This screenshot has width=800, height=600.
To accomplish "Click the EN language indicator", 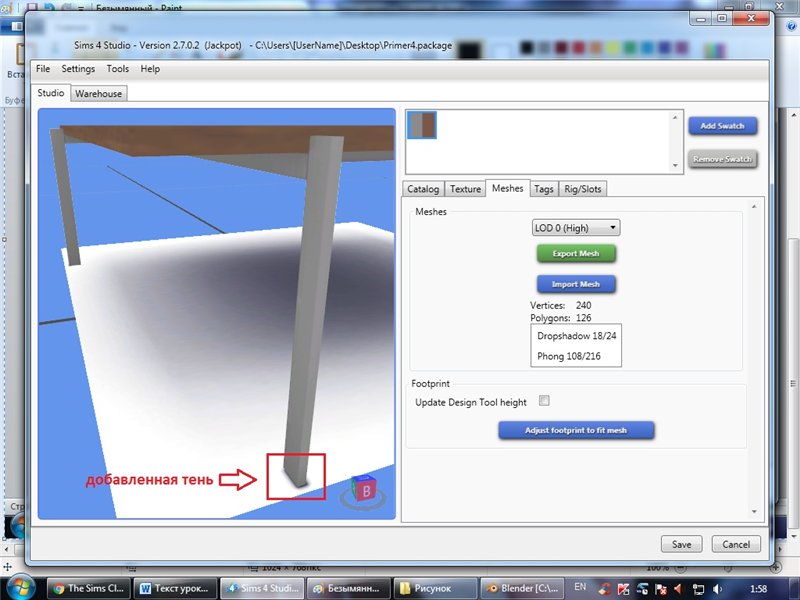I will point(580,587).
